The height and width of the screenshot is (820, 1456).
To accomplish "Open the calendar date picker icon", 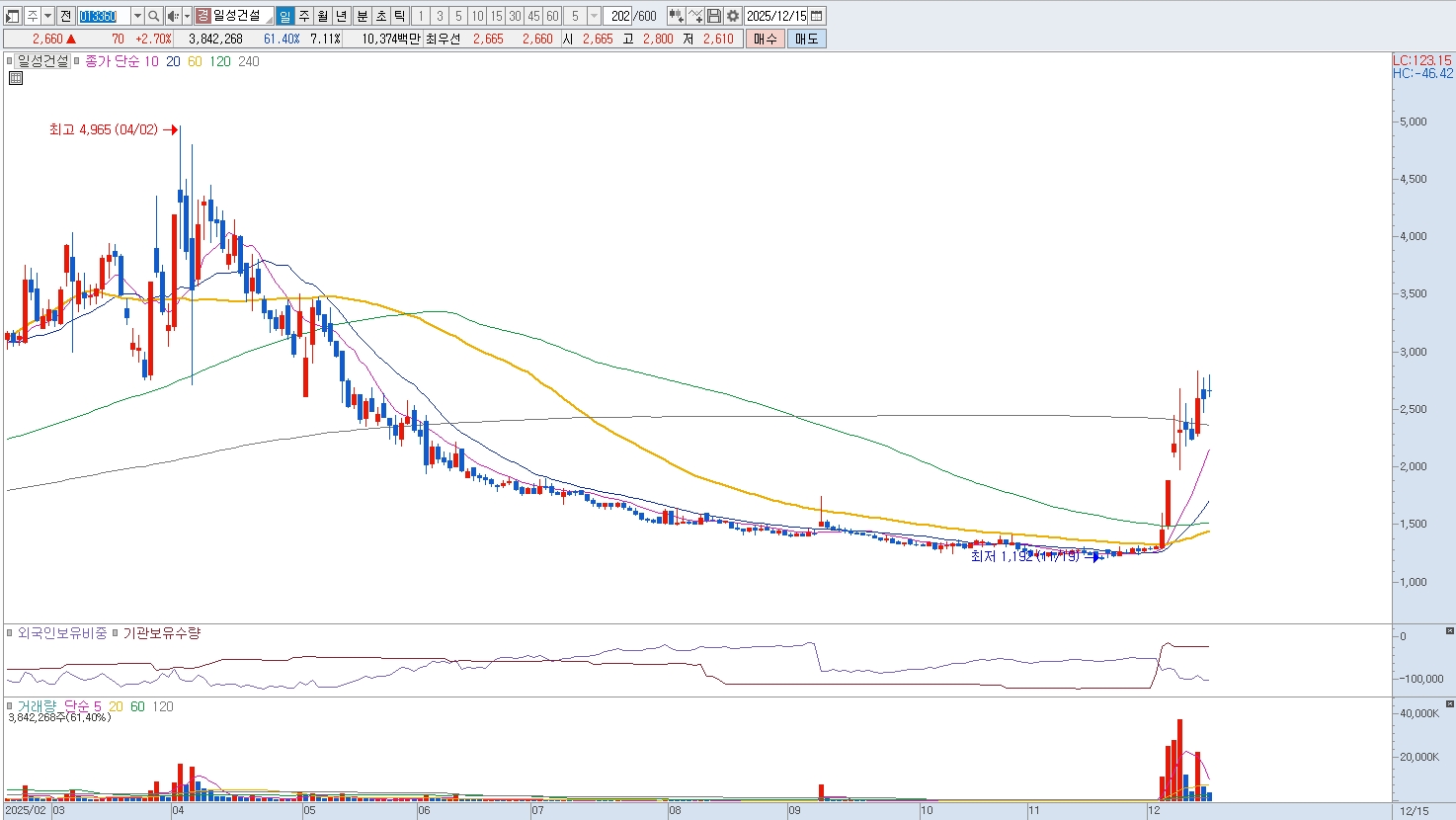I will [x=817, y=16].
